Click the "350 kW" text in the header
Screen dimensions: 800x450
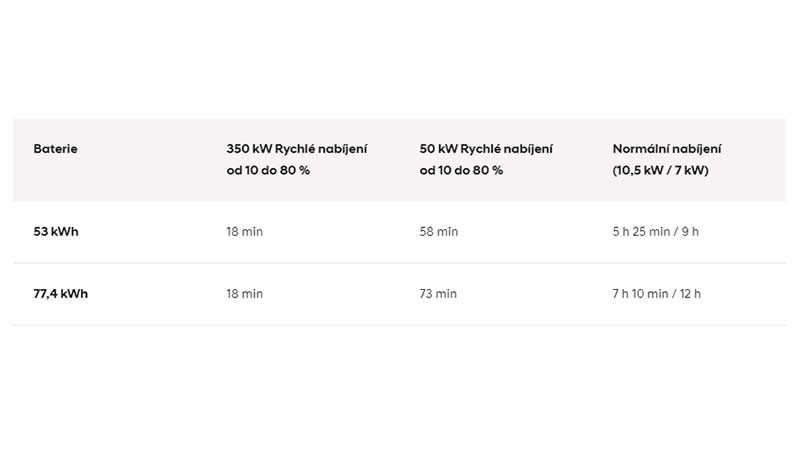246,149
